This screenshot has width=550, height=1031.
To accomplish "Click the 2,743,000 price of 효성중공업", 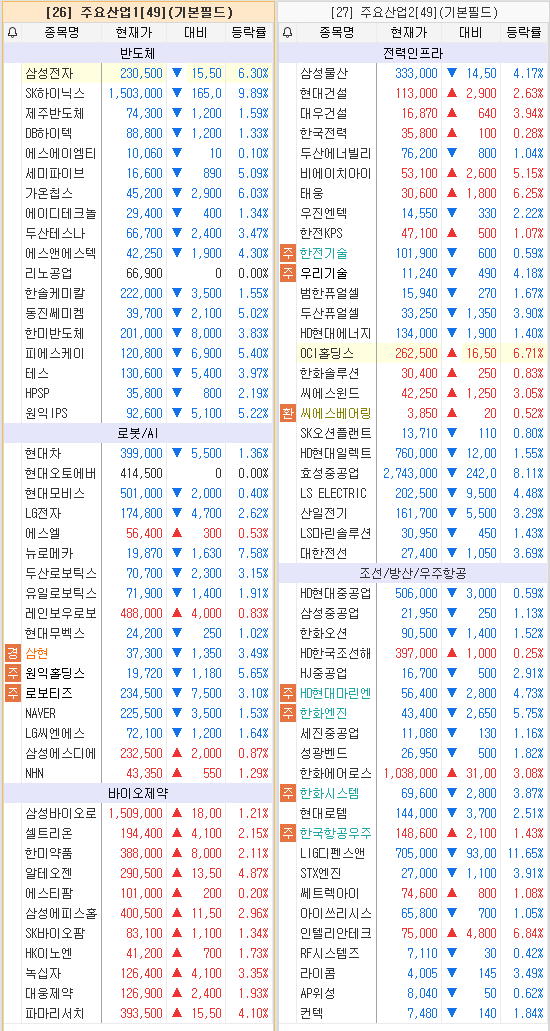I will tap(411, 473).
